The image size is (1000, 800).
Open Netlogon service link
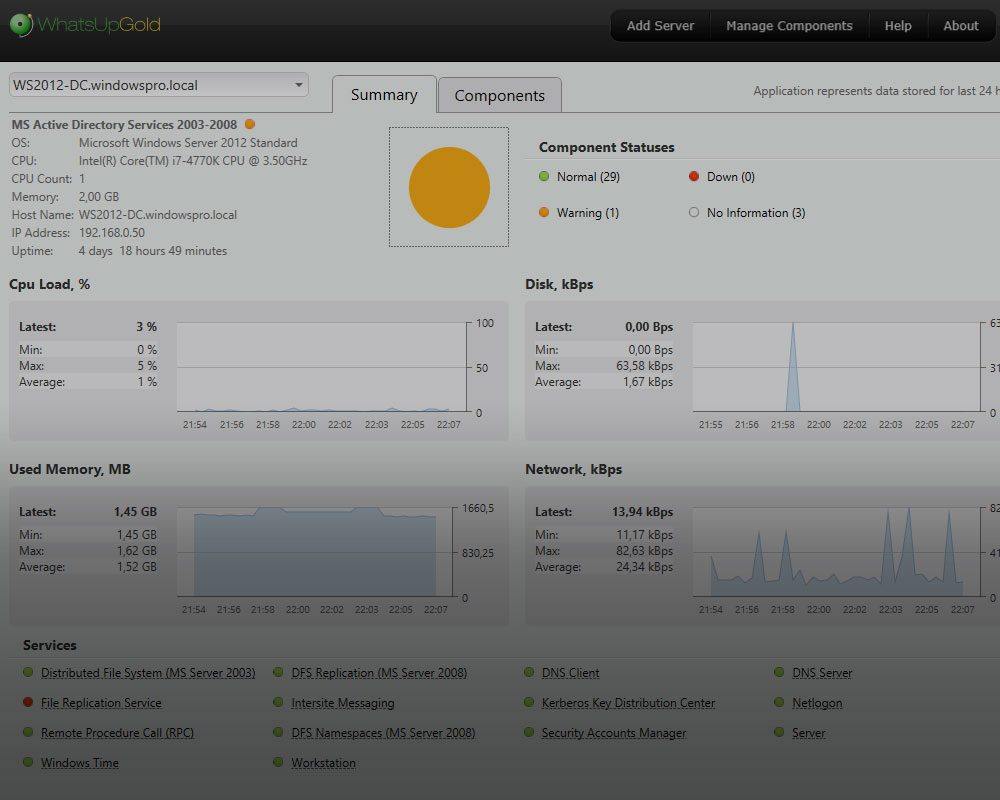[x=817, y=703]
